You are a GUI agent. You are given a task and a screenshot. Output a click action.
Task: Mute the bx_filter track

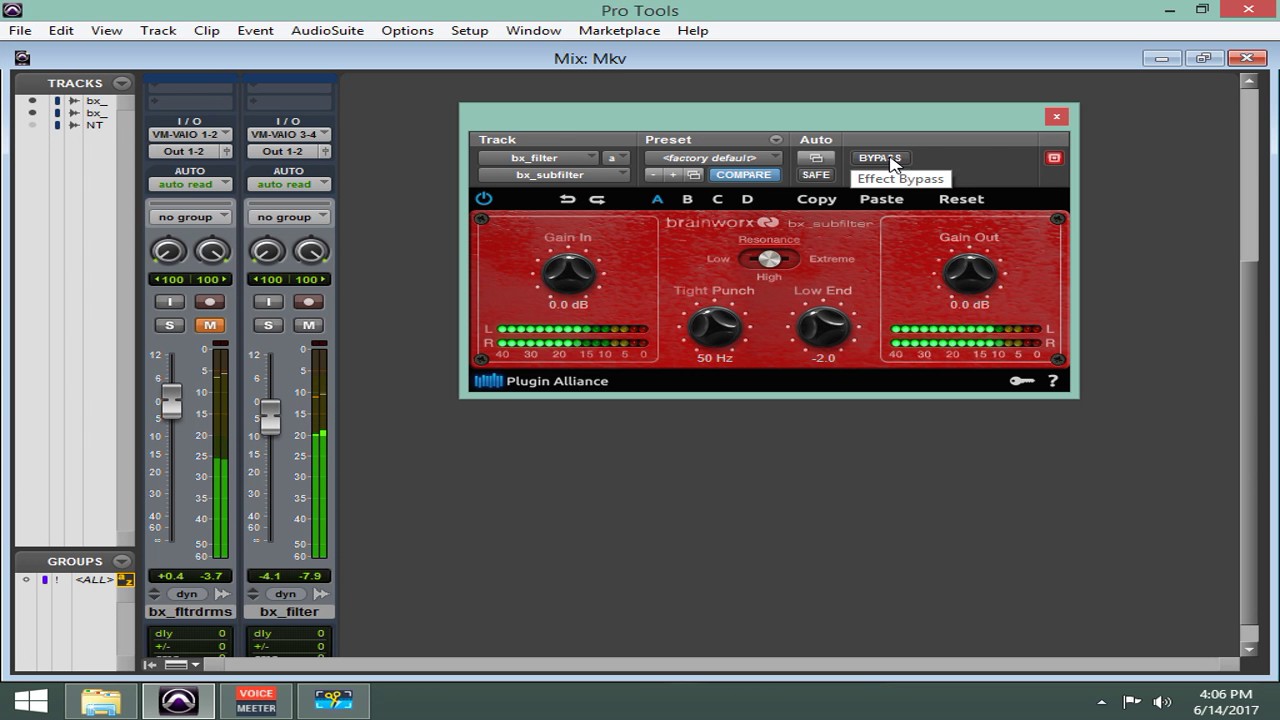click(x=308, y=325)
